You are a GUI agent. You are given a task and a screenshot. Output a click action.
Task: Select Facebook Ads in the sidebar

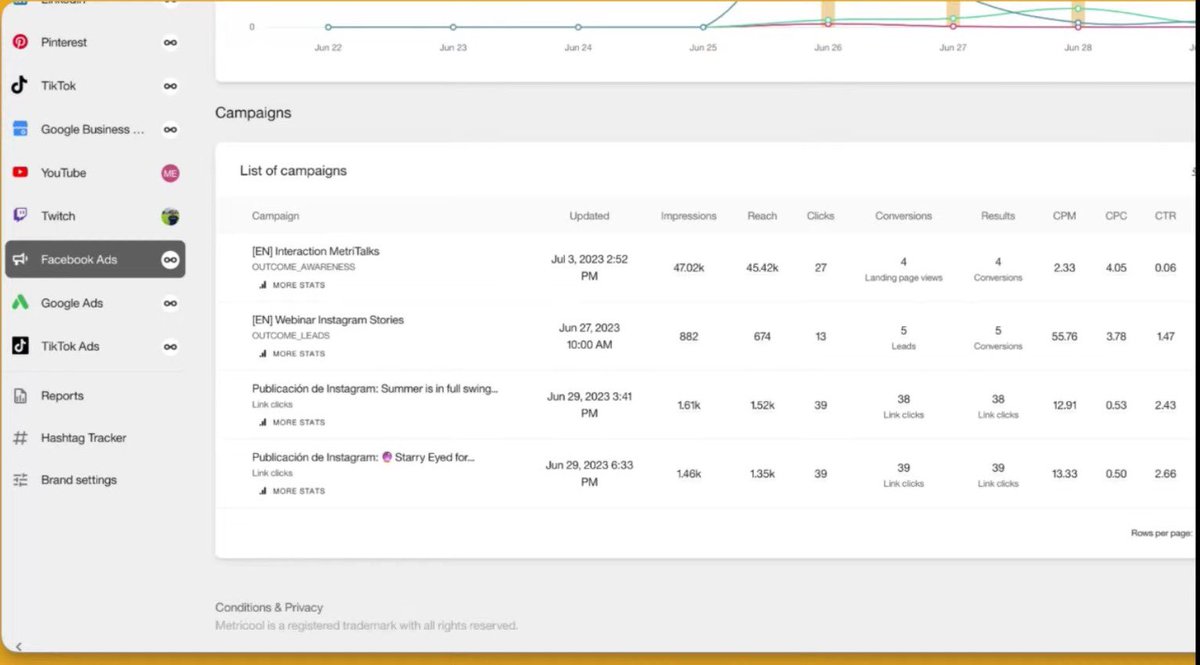pyautogui.click(x=95, y=260)
